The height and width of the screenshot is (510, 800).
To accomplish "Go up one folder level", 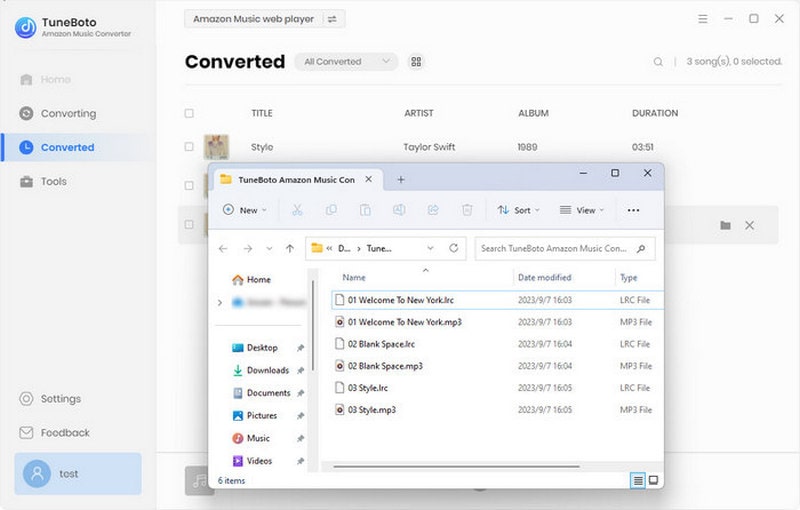I will 290,249.
